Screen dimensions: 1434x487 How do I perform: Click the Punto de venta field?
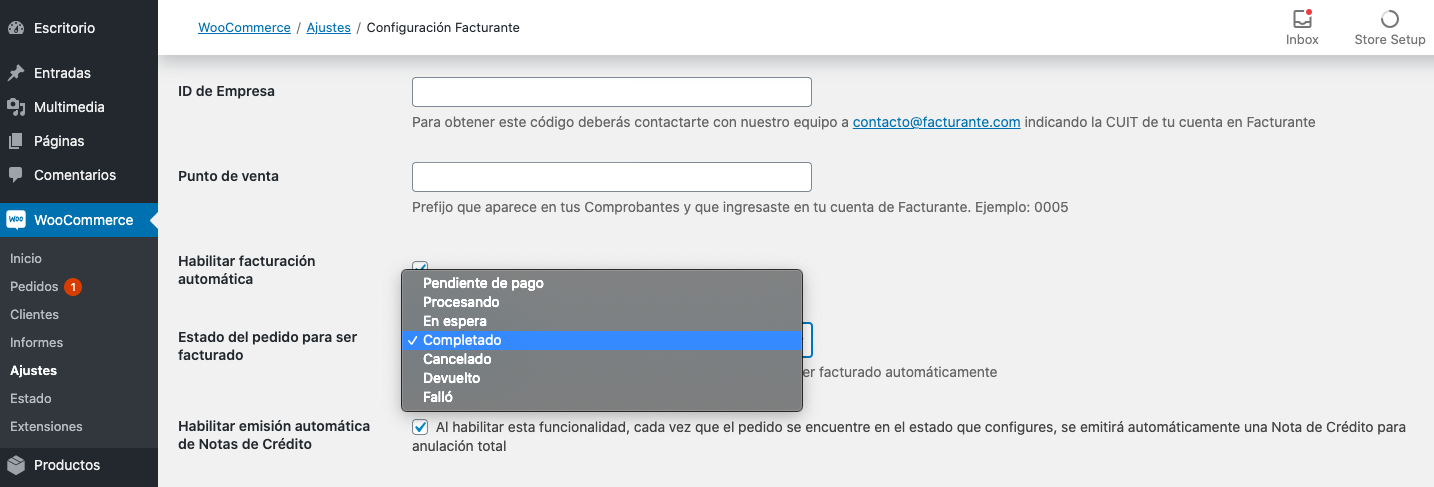coord(611,177)
